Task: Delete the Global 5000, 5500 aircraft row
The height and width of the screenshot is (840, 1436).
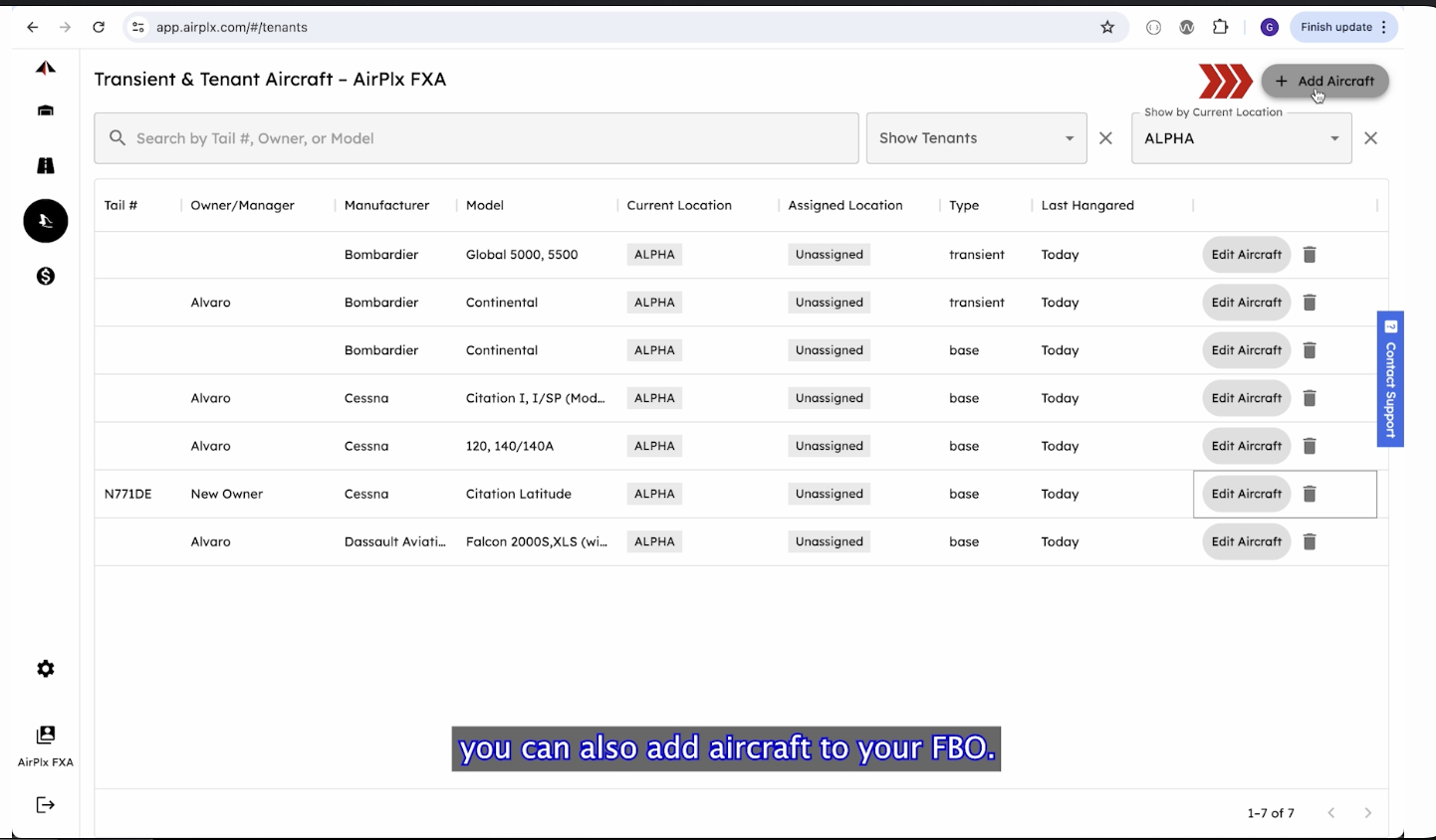Action: pos(1310,255)
